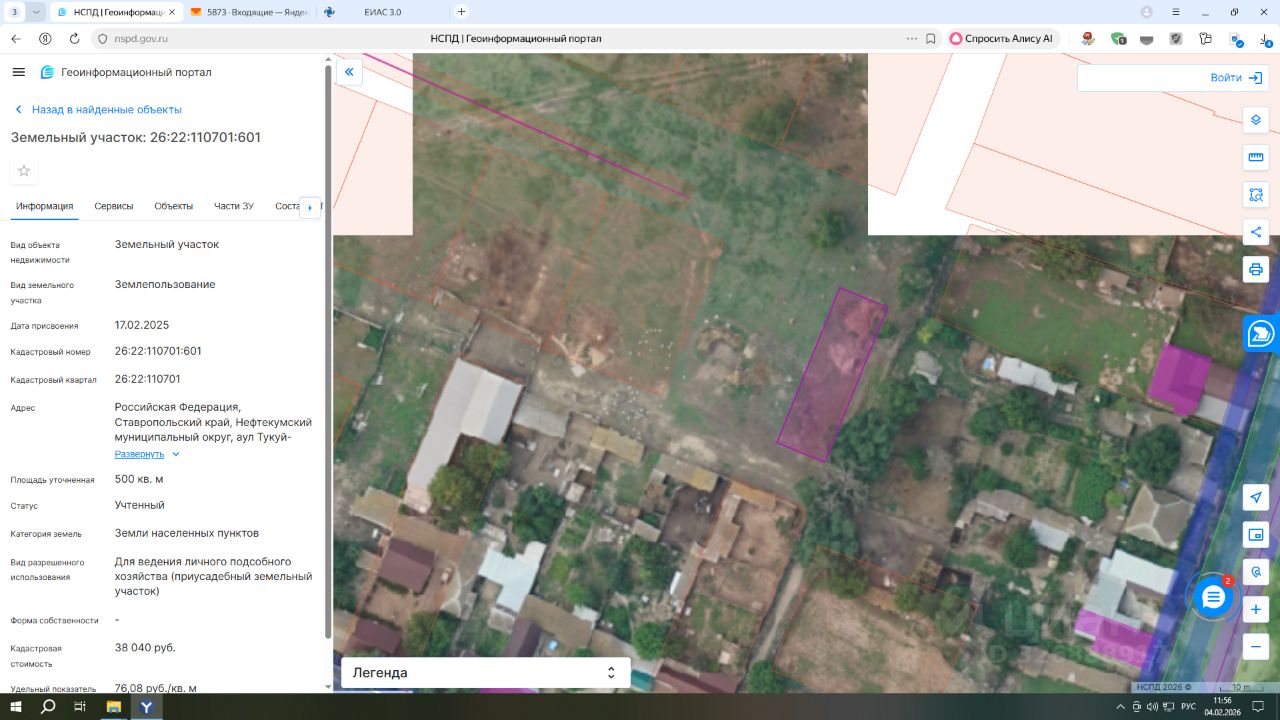Click the Войти login button

tap(1236, 78)
